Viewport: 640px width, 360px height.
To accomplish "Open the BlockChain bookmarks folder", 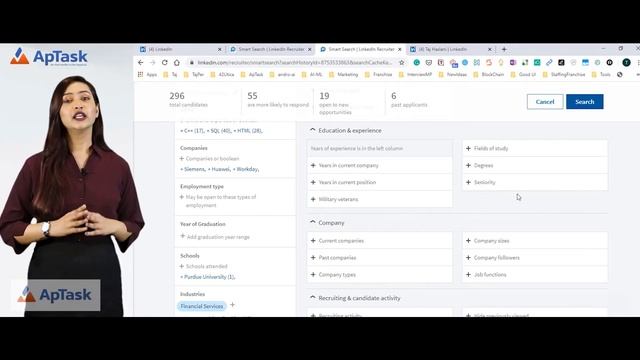I will tap(488, 74).
